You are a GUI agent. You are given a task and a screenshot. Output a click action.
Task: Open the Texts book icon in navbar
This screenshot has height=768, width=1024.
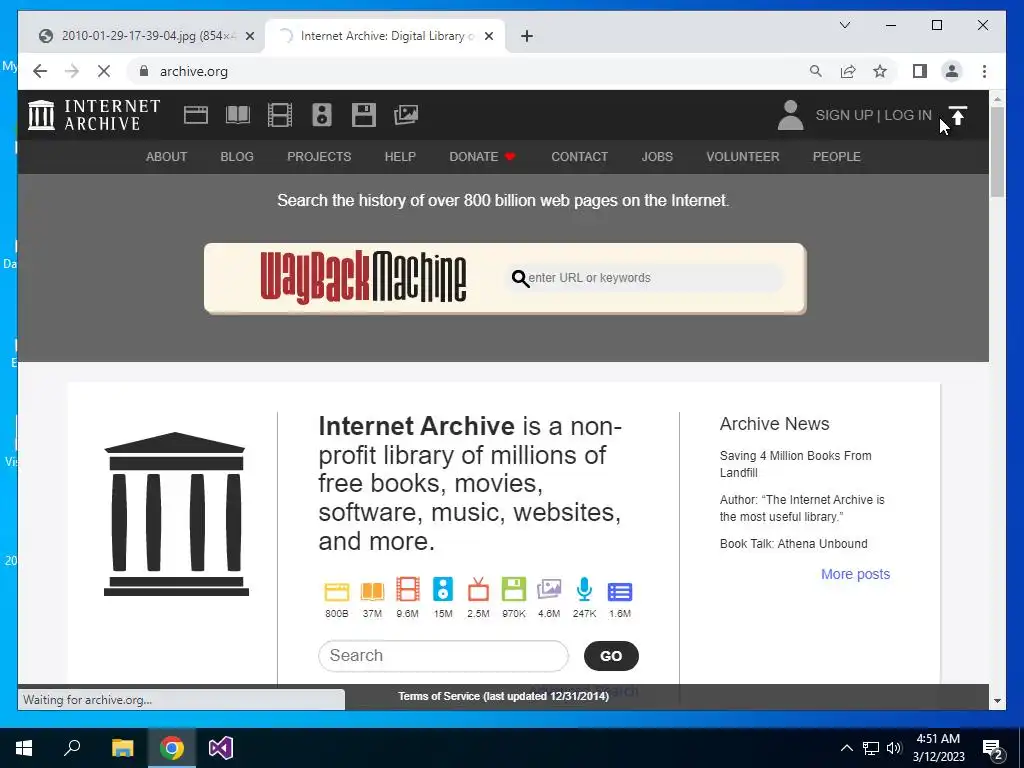coord(238,115)
